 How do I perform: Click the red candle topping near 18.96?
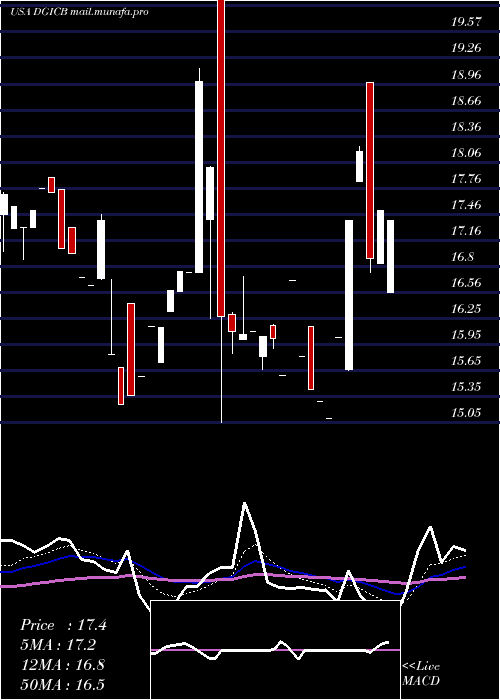(370, 171)
